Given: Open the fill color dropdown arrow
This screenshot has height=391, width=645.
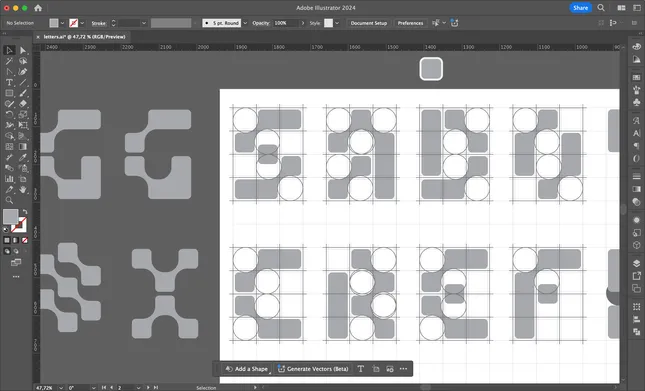Looking at the screenshot, I should point(63,23).
